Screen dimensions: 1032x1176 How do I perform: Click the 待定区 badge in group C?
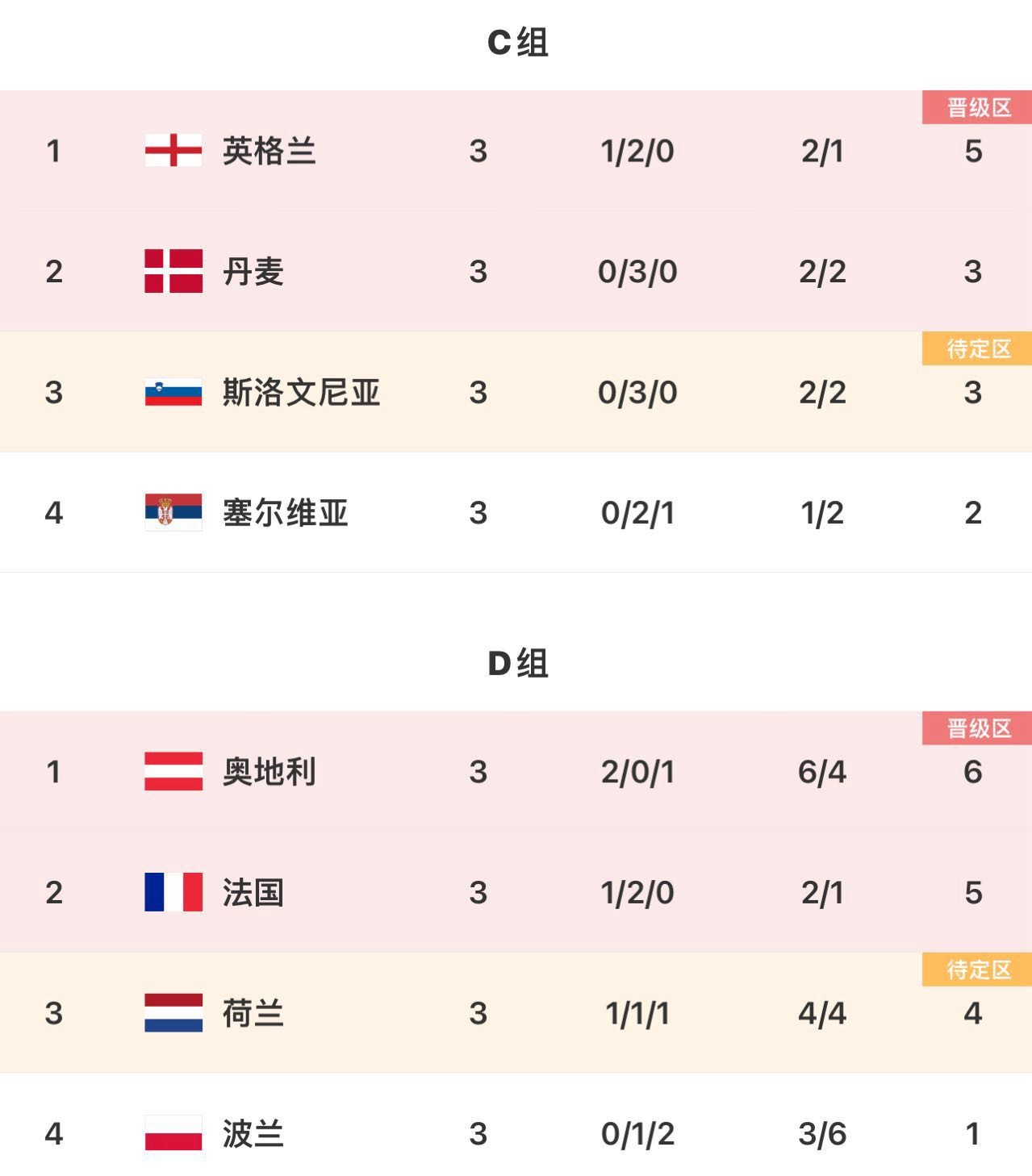coord(977,348)
